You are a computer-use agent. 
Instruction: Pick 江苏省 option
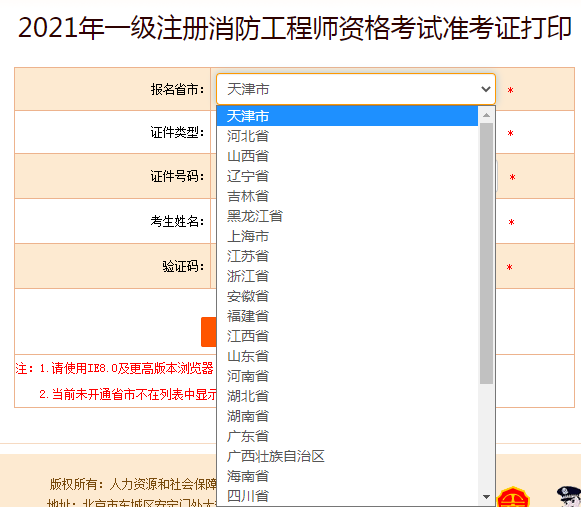pyautogui.click(x=347, y=256)
